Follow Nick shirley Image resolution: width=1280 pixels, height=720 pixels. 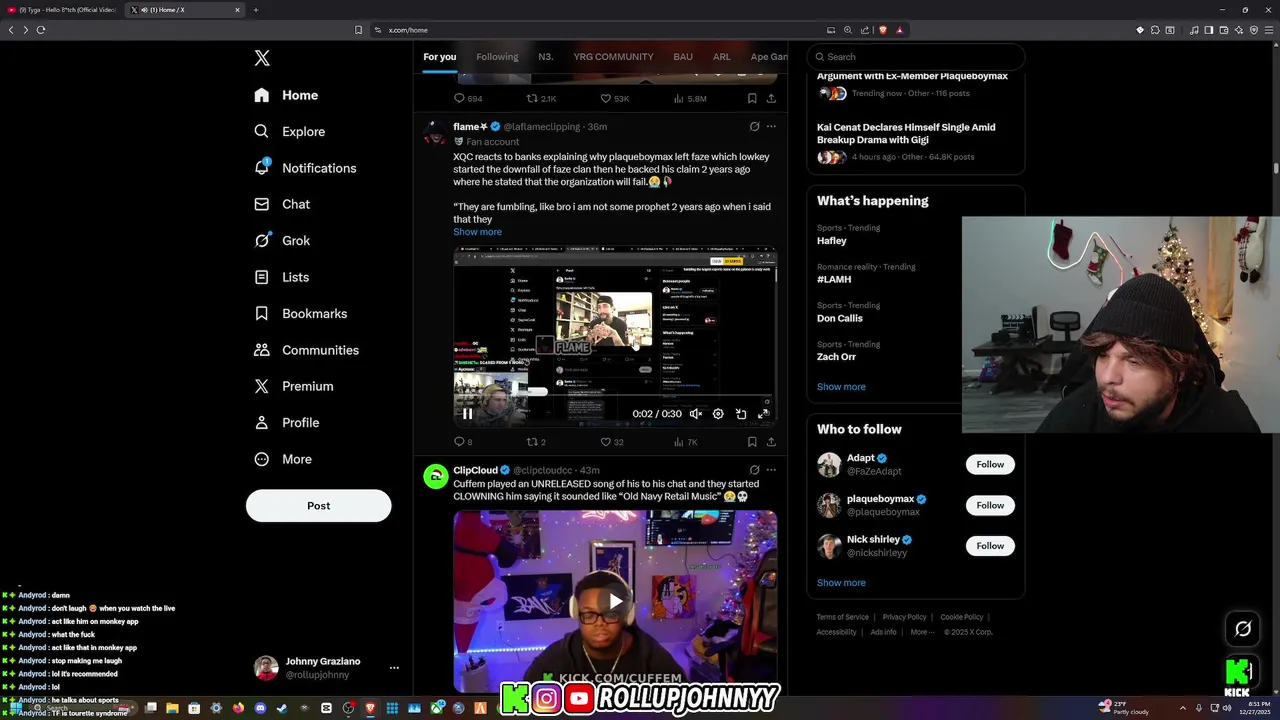pos(990,546)
